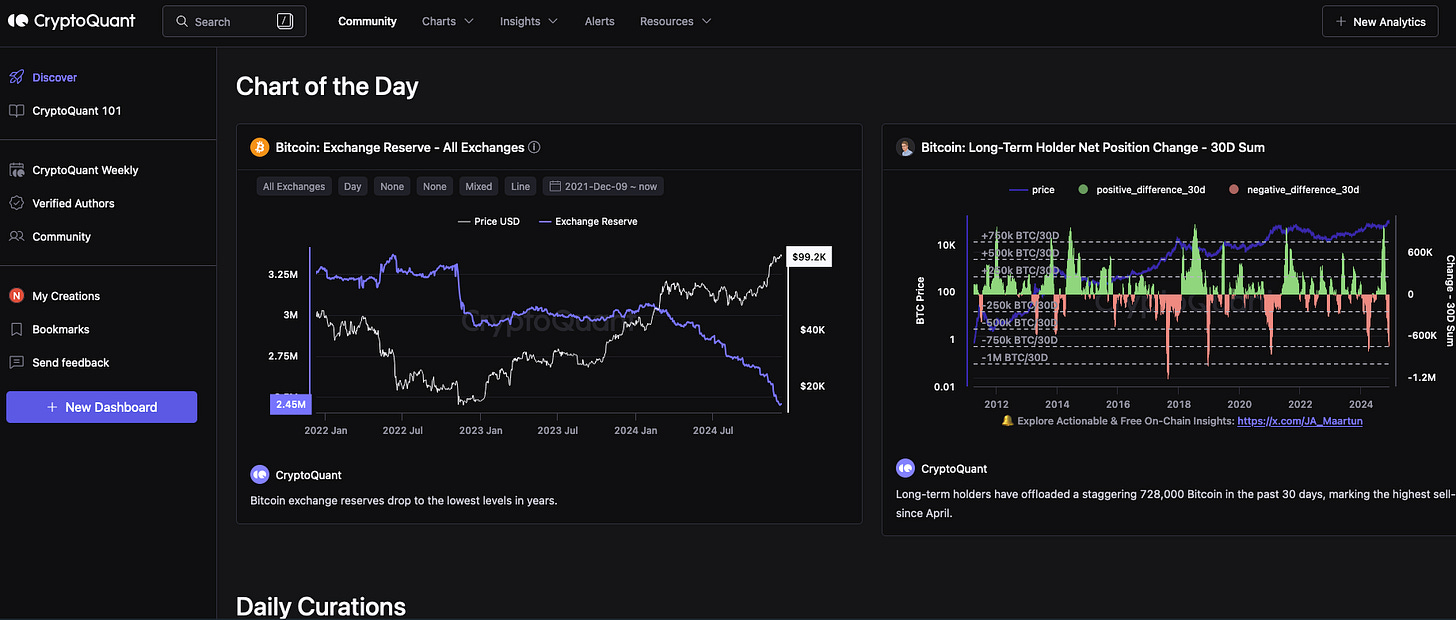The width and height of the screenshot is (1456, 620).
Task: Click the slash shortcut icon in search
Action: tap(285, 21)
